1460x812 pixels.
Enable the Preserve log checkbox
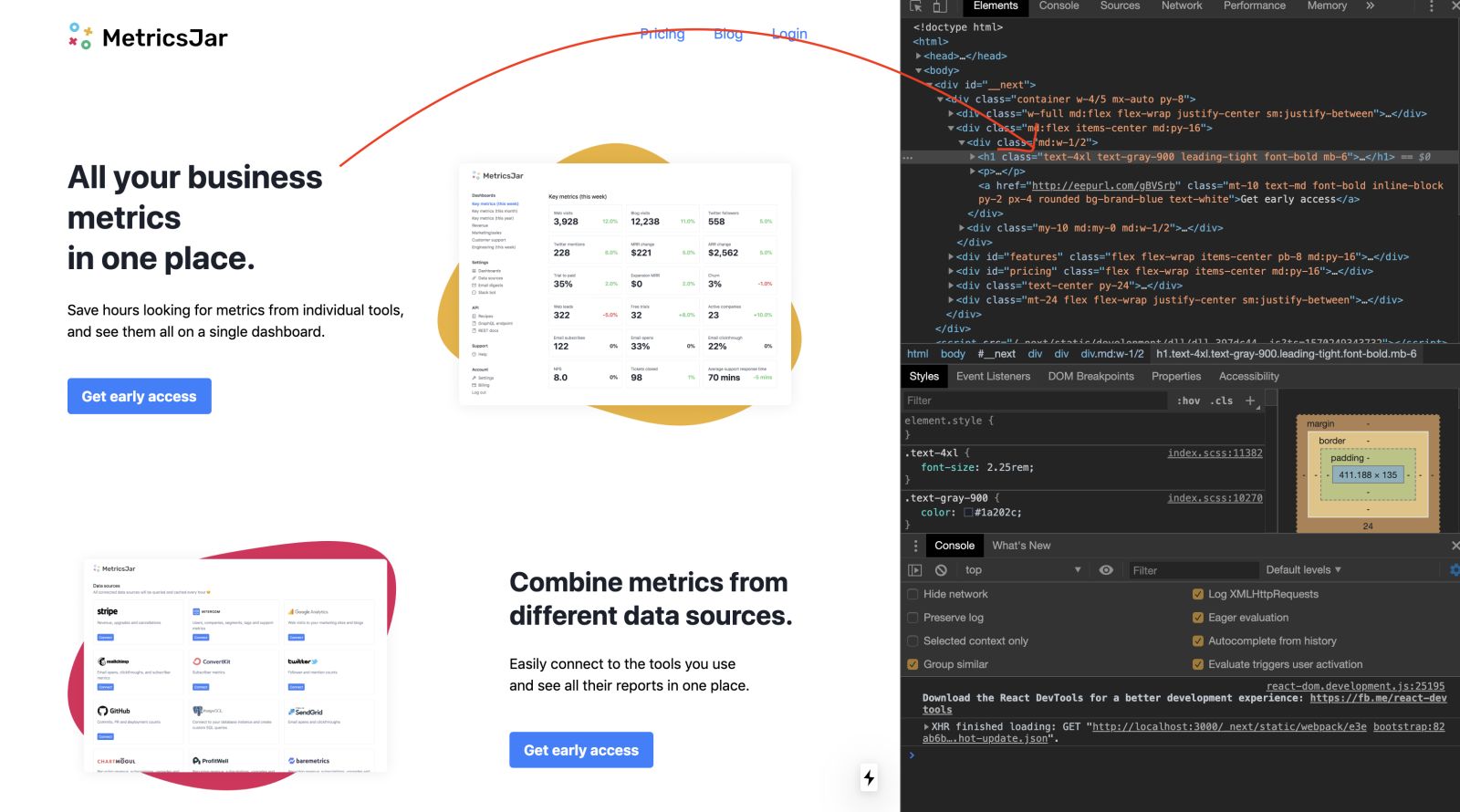[x=912, y=618]
